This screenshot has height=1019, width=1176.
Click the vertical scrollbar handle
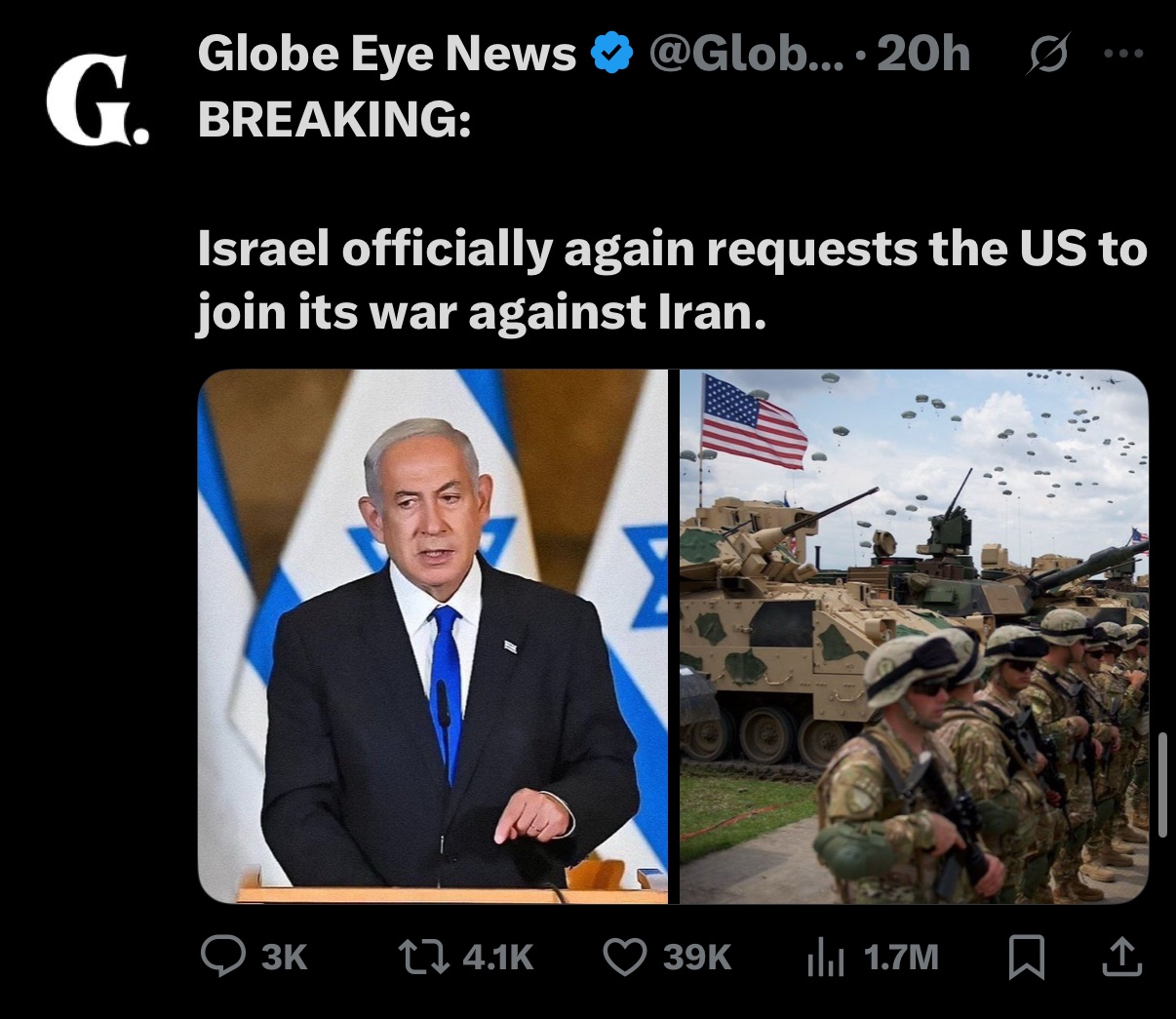pyautogui.click(x=1161, y=785)
